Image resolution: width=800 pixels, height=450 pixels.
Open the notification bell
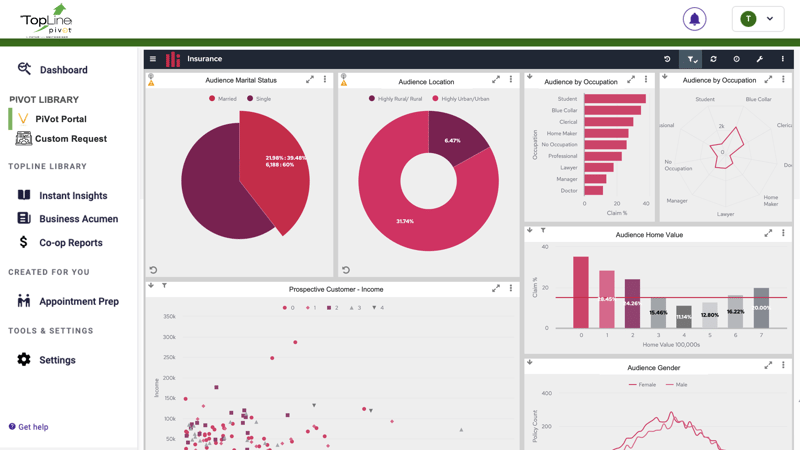[x=694, y=19]
